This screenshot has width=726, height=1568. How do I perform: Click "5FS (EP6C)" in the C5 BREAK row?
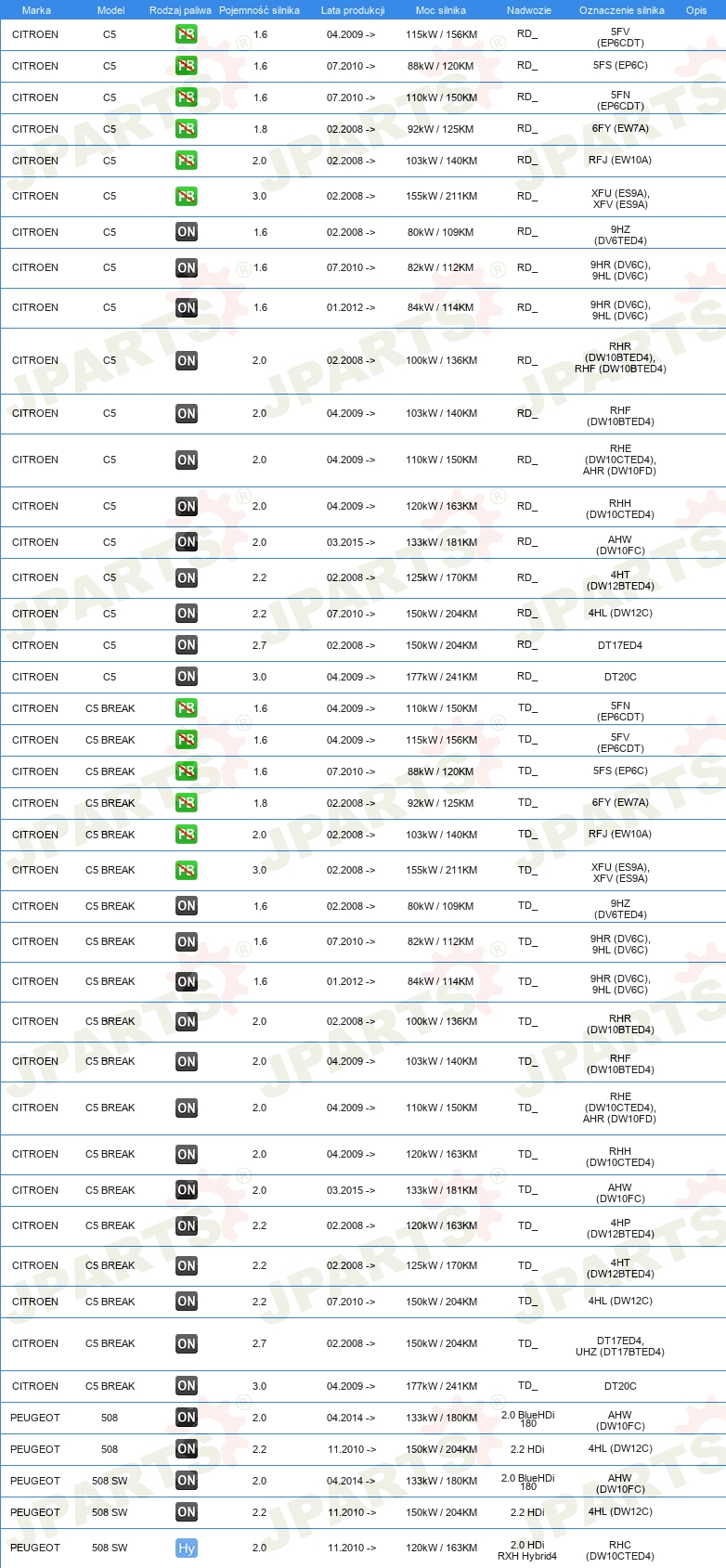tap(620, 771)
